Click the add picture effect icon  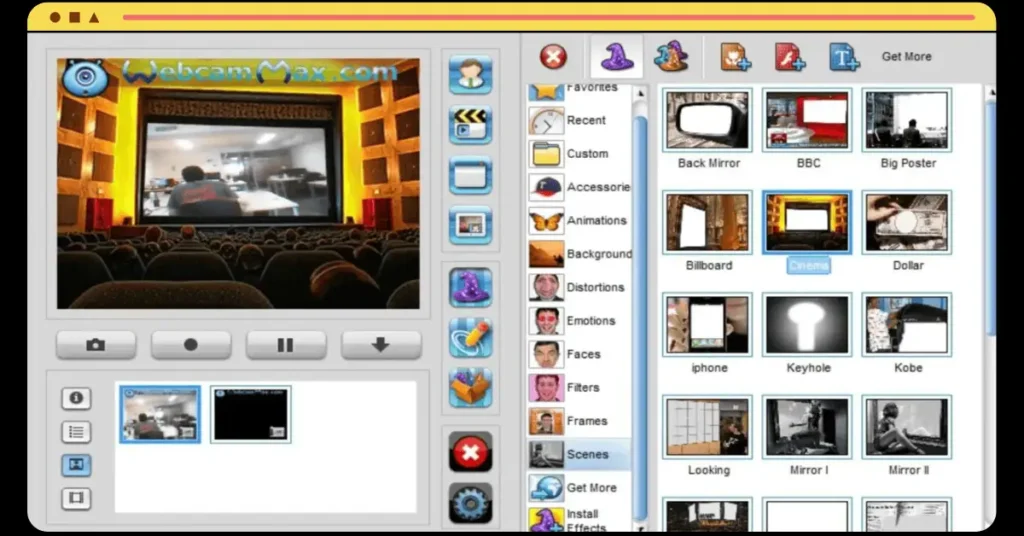735,57
